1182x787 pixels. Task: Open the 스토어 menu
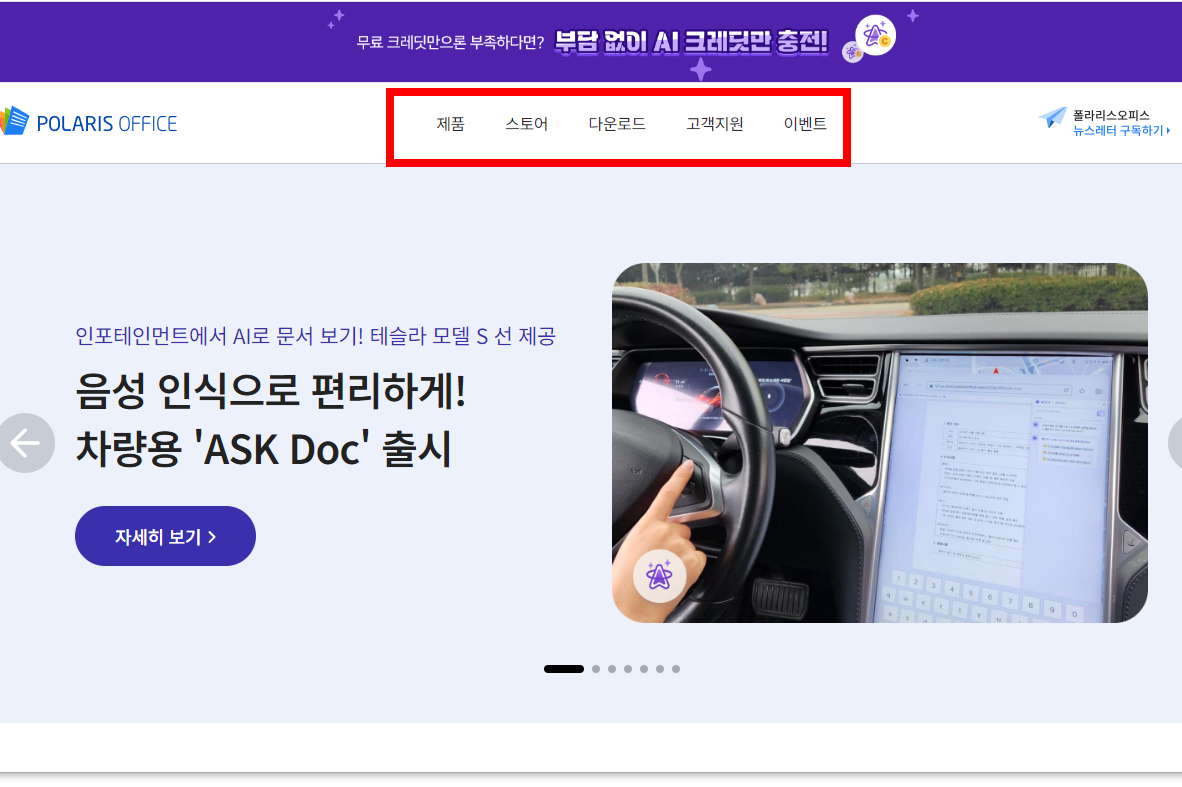(x=527, y=124)
